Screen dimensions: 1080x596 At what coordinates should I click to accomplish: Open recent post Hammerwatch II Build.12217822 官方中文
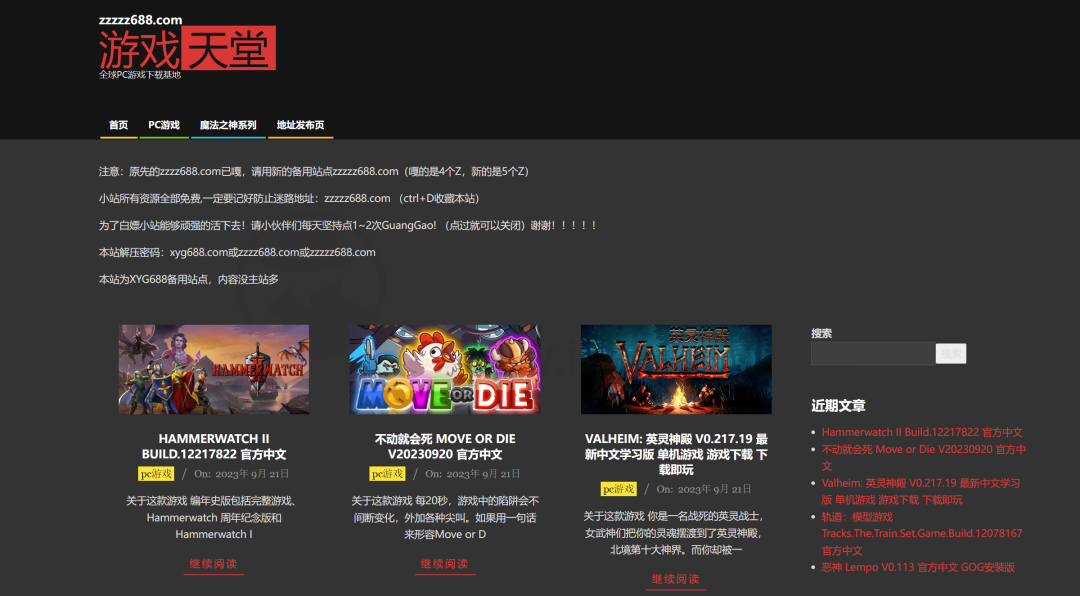pyautogui.click(x=922, y=432)
